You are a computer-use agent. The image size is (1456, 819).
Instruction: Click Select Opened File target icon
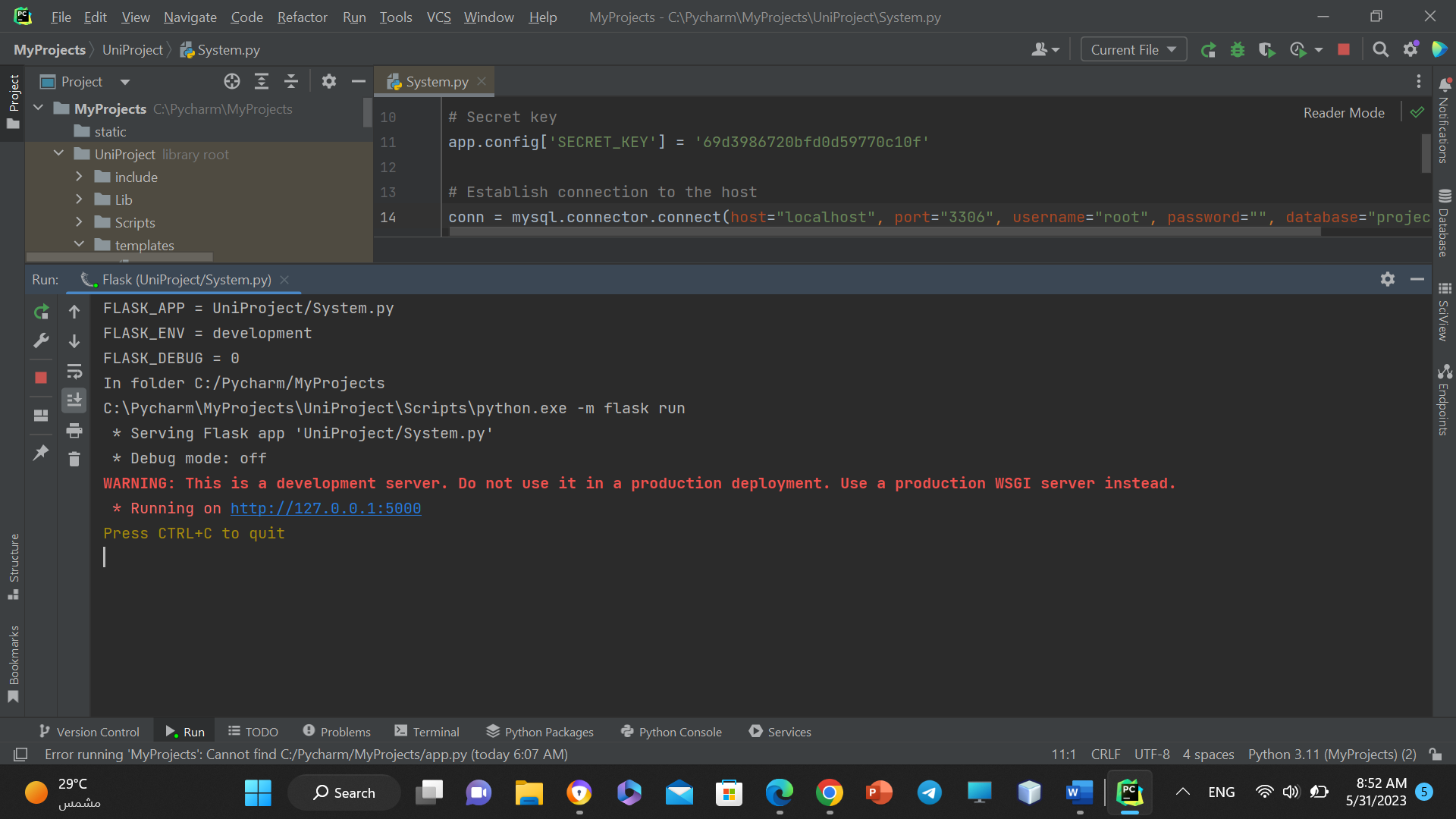[232, 82]
